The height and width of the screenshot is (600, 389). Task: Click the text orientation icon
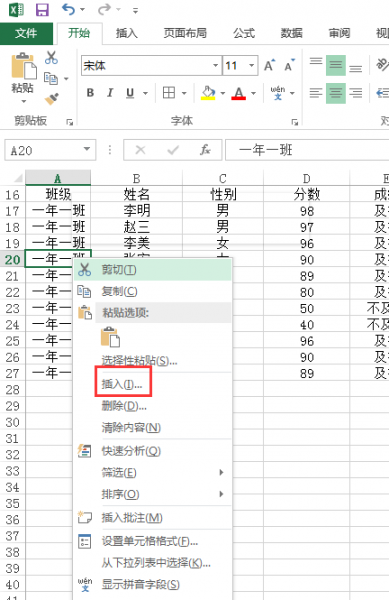coord(382,65)
